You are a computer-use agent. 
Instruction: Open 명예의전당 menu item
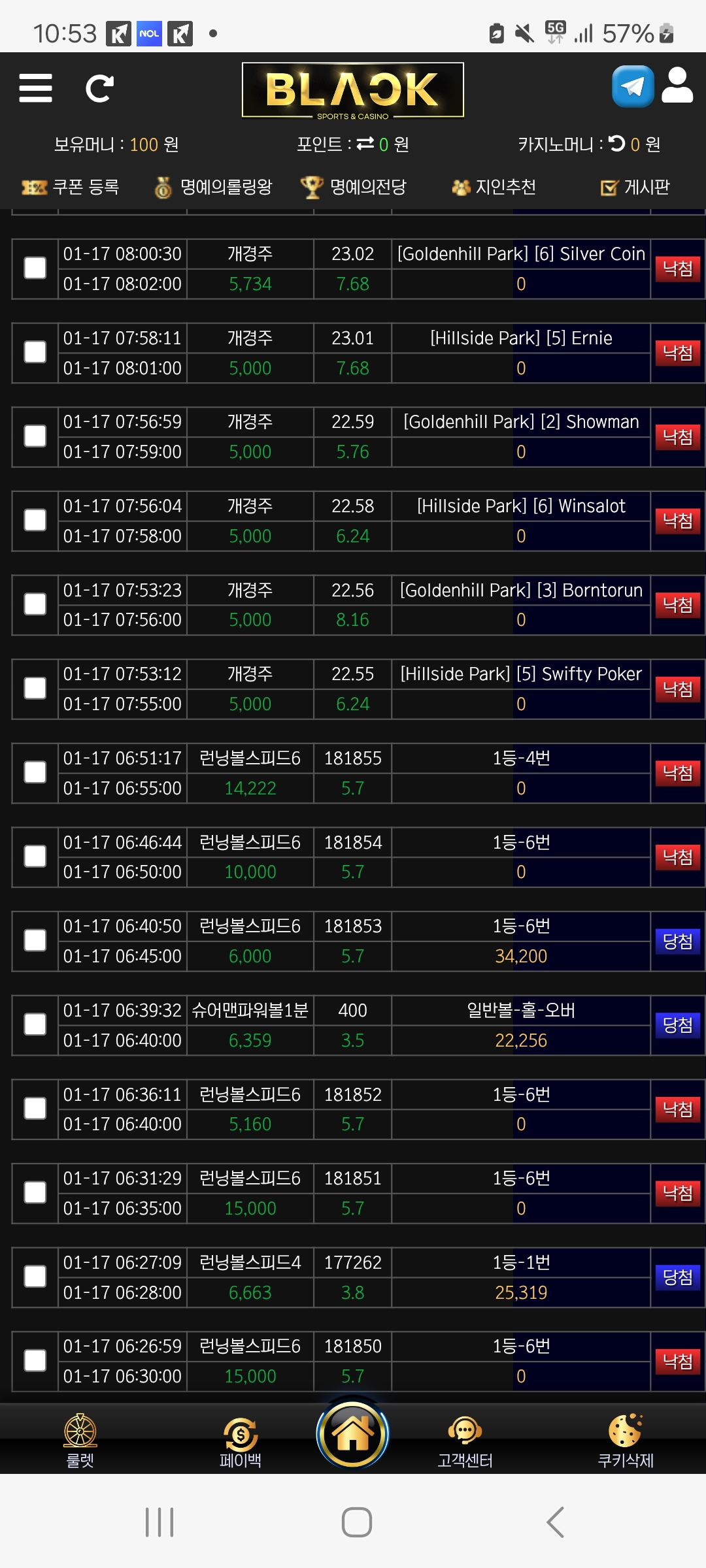[353, 188]
